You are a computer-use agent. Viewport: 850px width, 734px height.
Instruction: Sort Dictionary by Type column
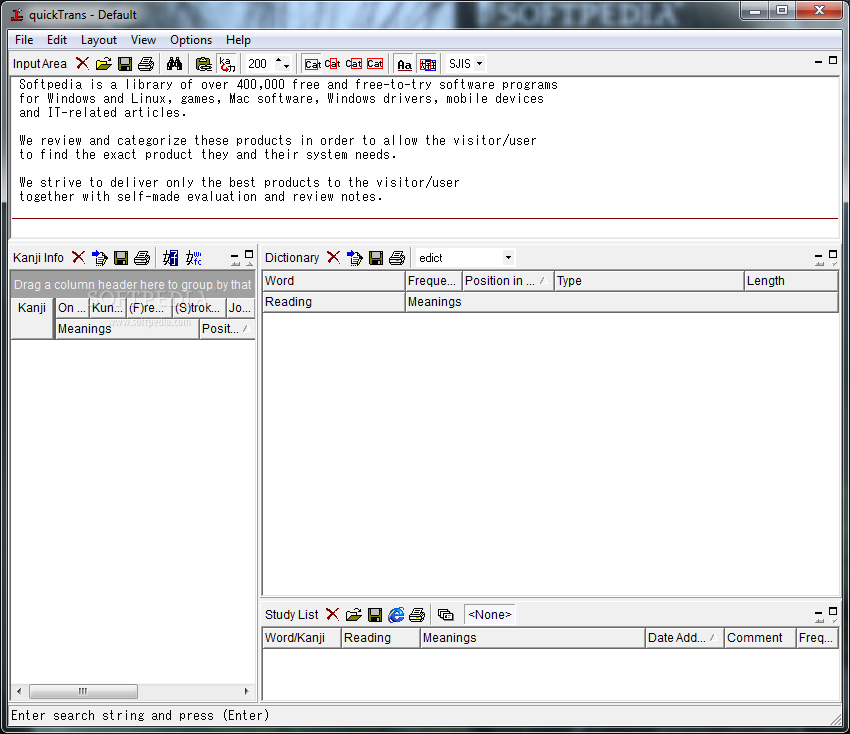(x=649, y=281)
